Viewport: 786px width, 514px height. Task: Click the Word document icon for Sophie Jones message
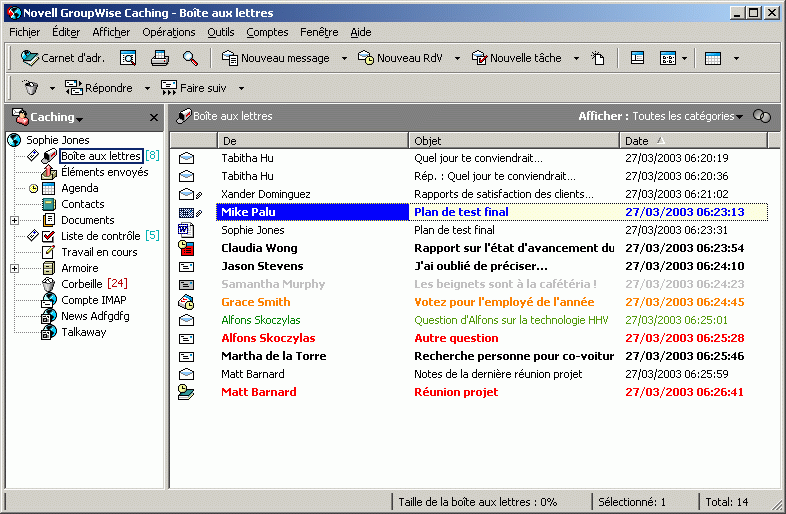186,230
